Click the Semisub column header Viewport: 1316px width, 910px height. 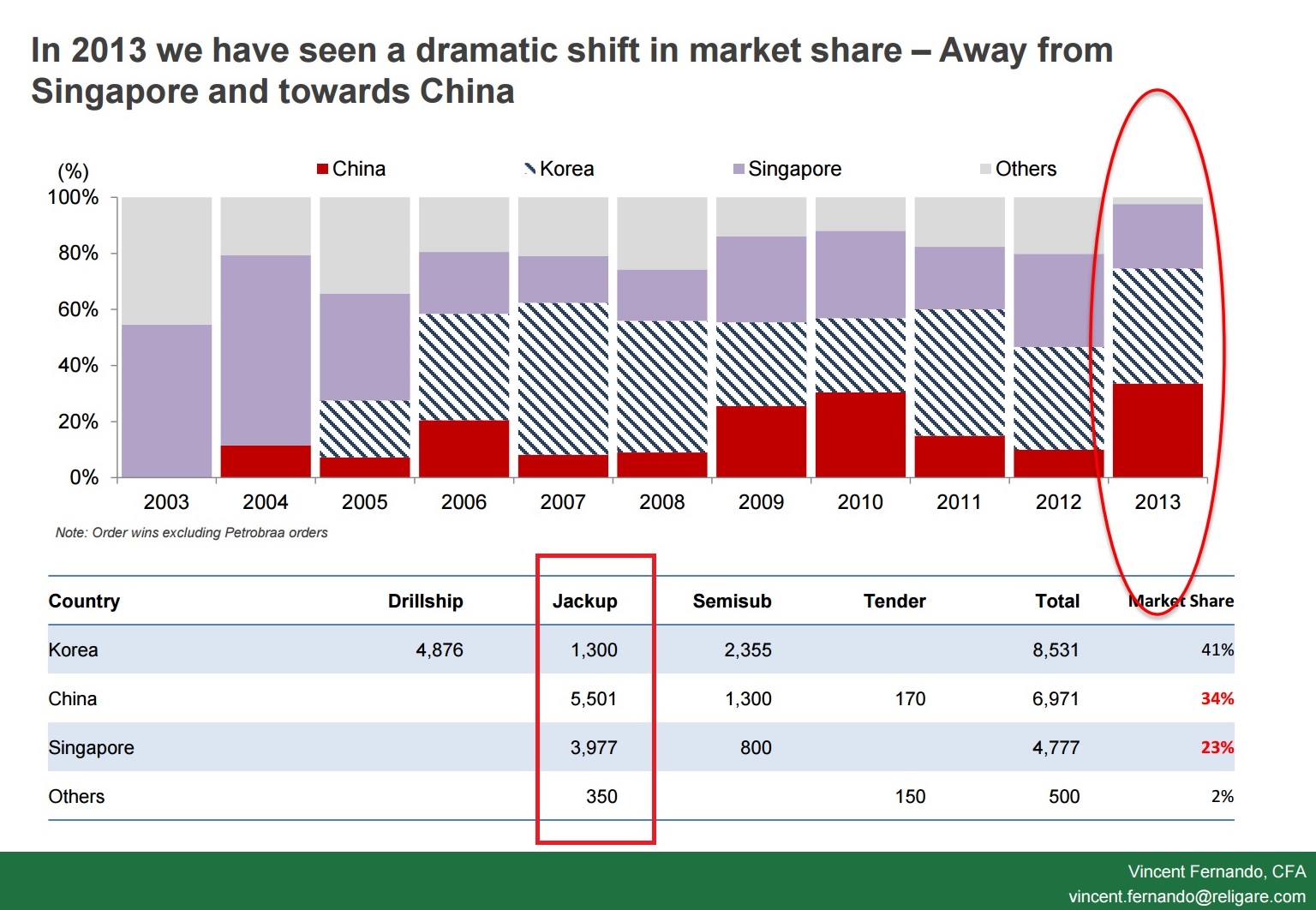732,601
